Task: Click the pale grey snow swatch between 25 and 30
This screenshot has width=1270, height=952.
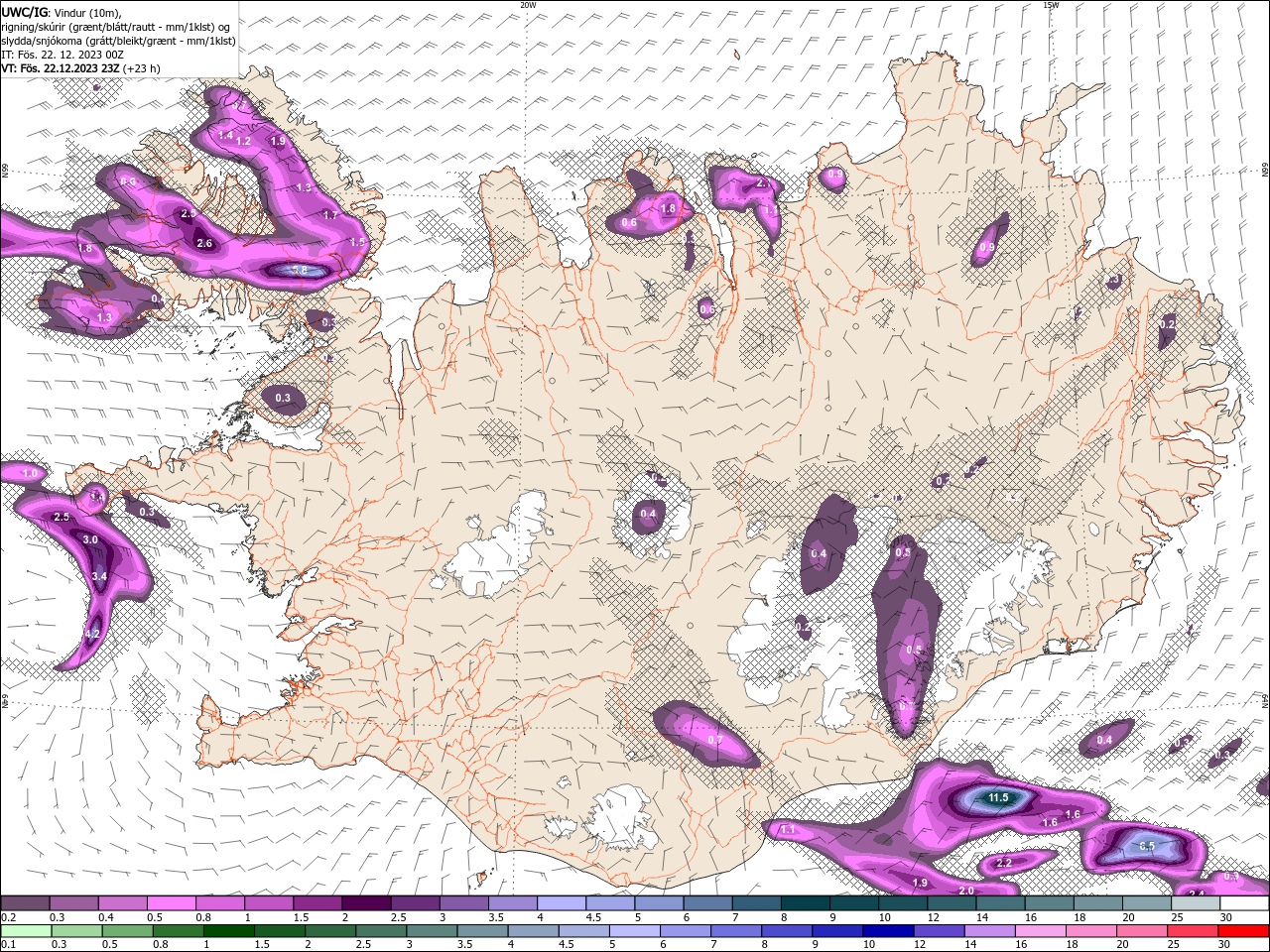Action: click(x=1197, y=903)
